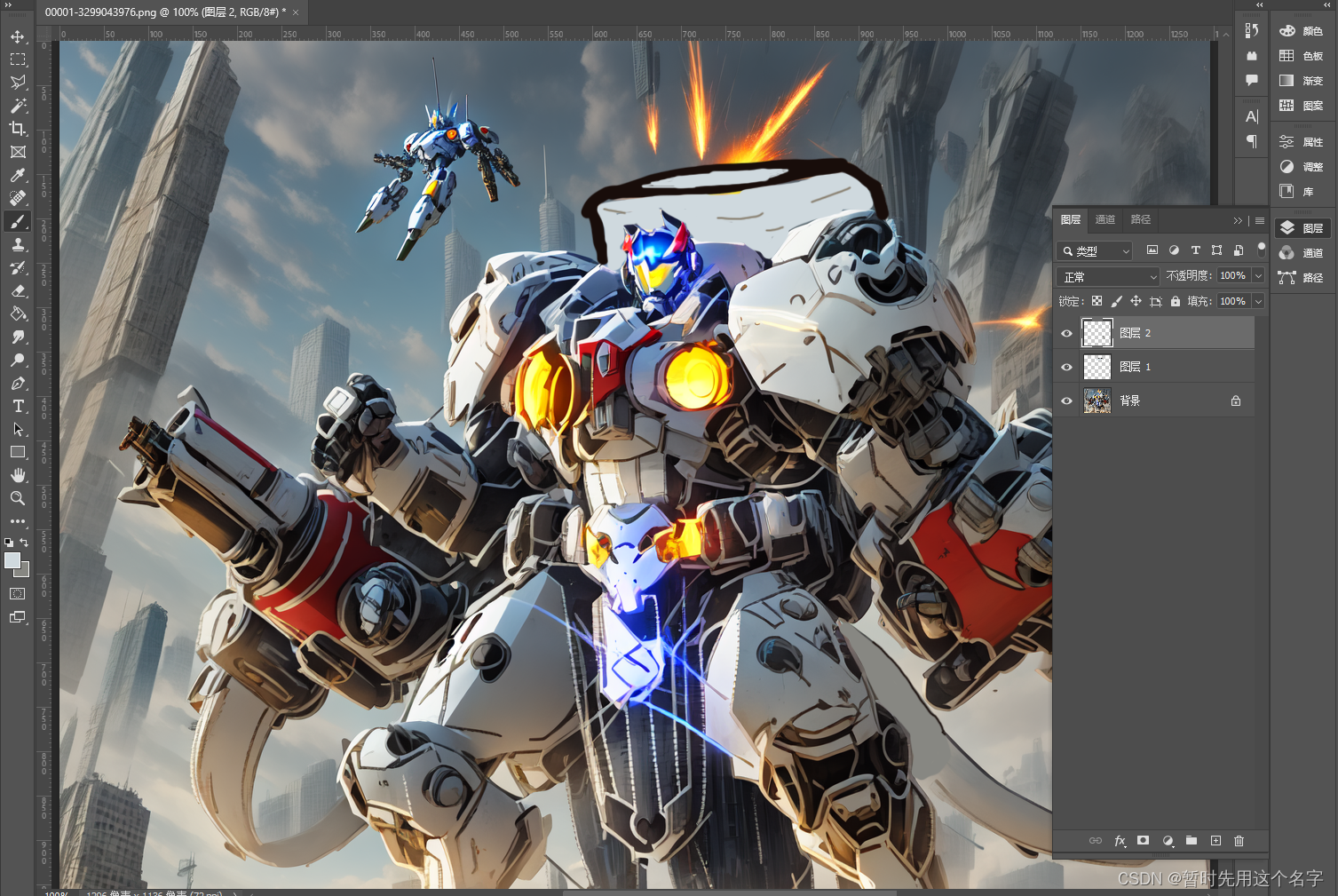Select the Paint Bucket tool
This screenshot has width=1338, height=896.
coord(18,313)
